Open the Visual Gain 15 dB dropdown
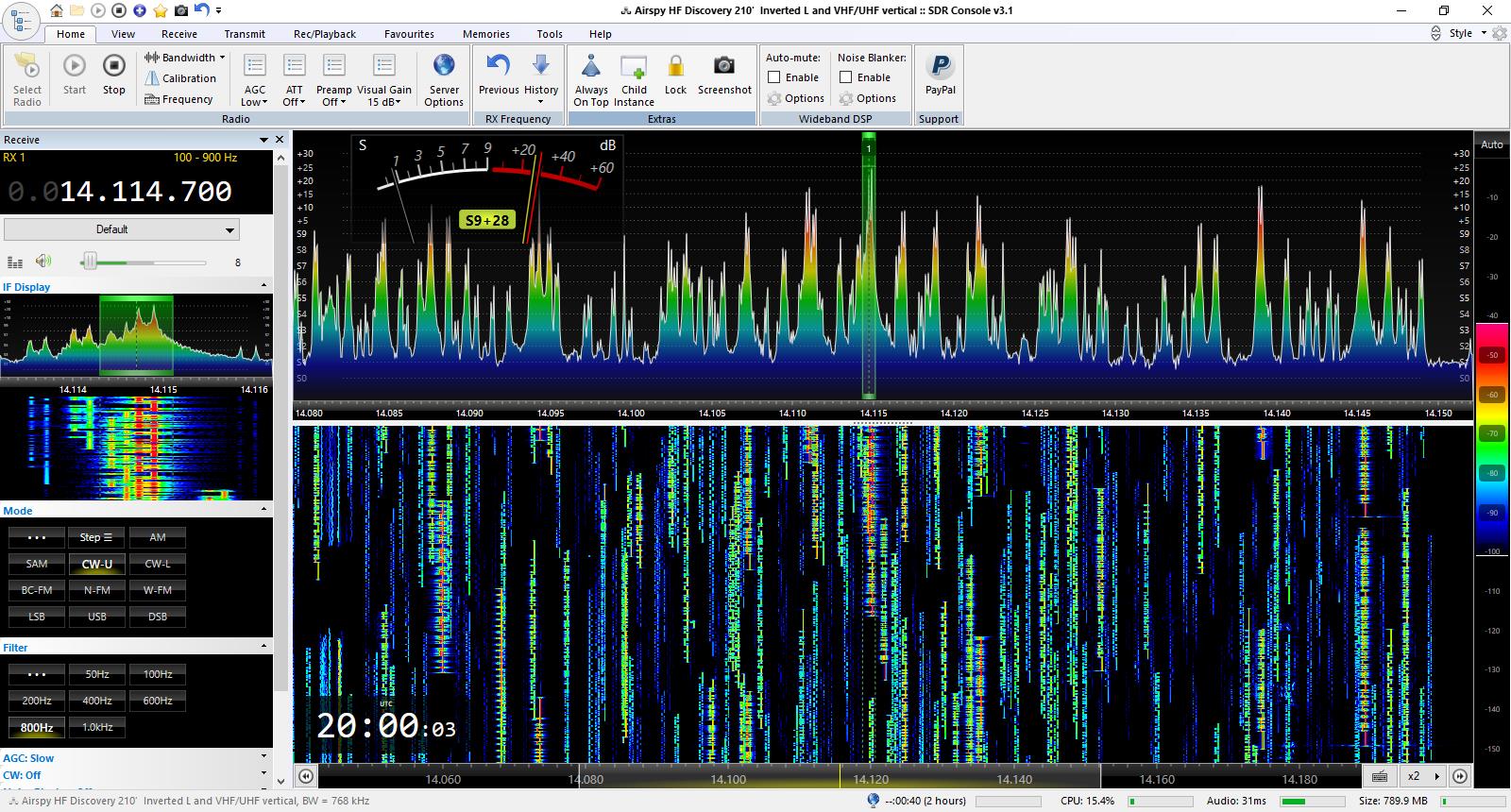This screenshot has height=812, width=1511. (383, 102)
